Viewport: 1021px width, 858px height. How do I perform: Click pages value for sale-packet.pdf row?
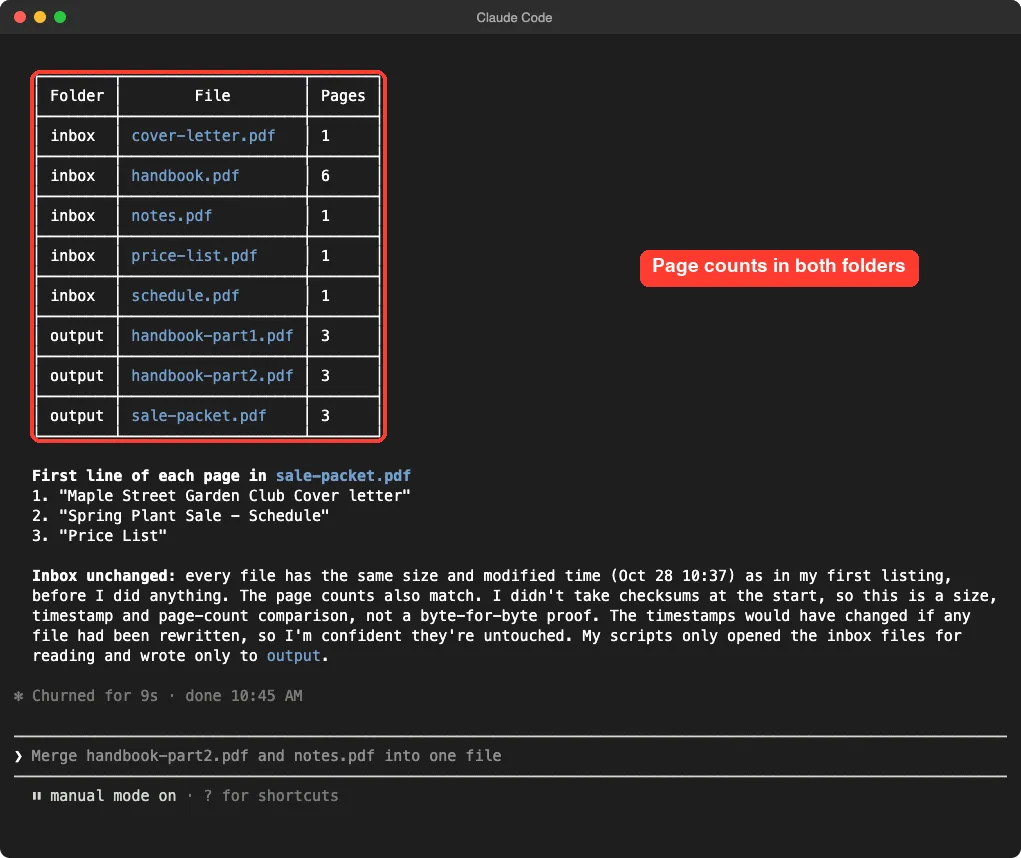pos(326,416)
